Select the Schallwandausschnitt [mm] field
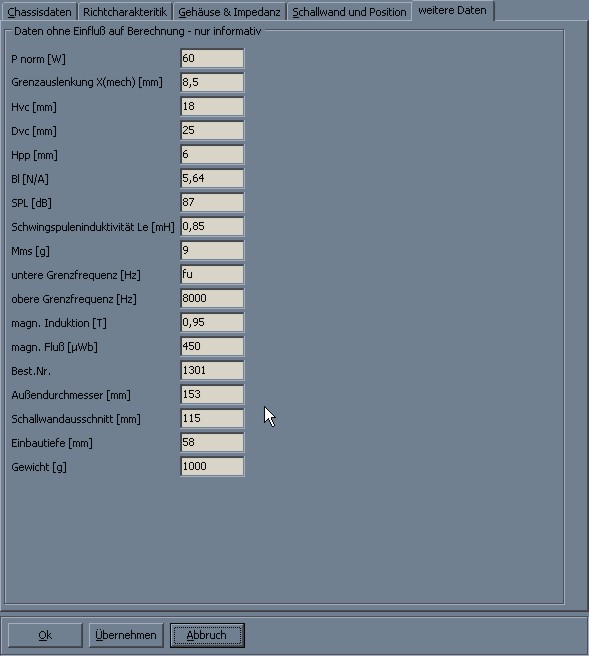Screen dimensions: 589x656 click(x=212, y=418)
